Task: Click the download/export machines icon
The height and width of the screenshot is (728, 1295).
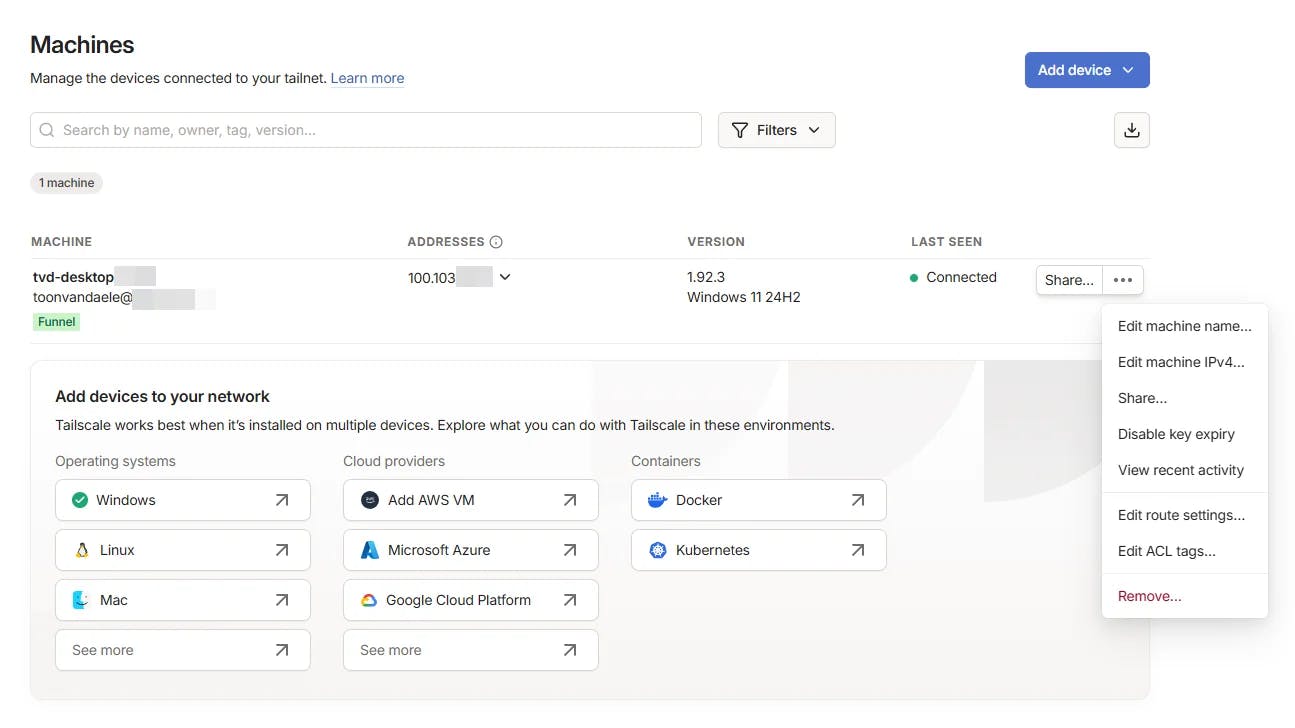Action: coord(1131,130)
